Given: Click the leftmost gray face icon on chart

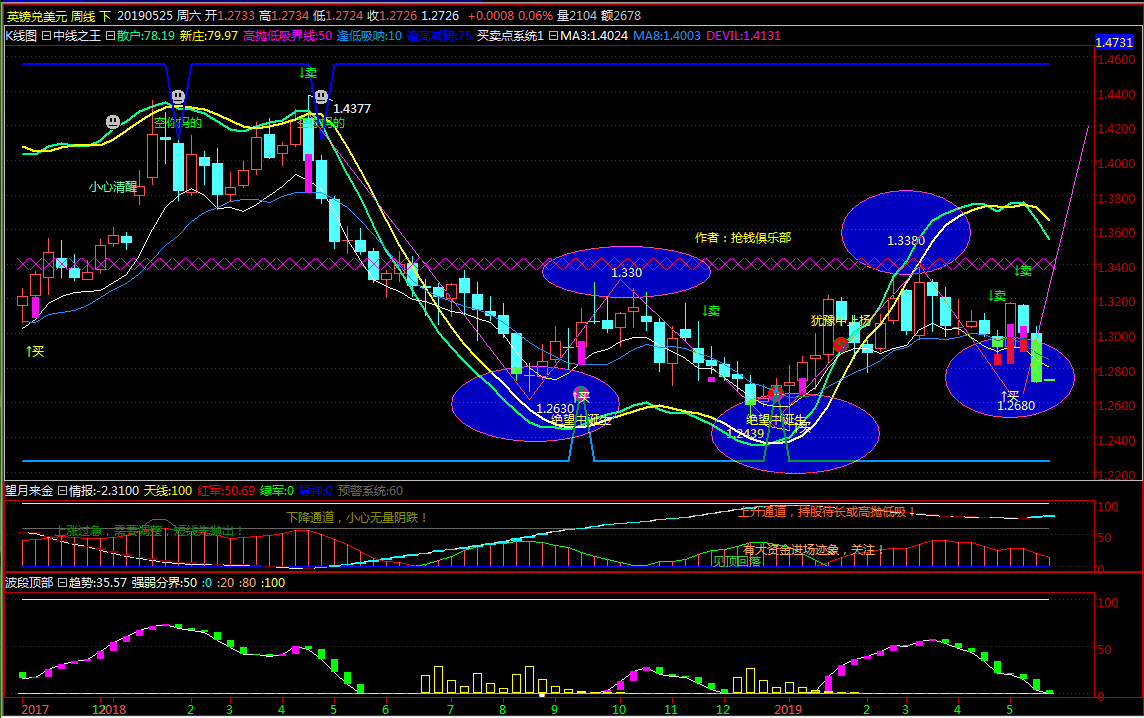Looking at the screenshot, I should [x=113, y=122].
